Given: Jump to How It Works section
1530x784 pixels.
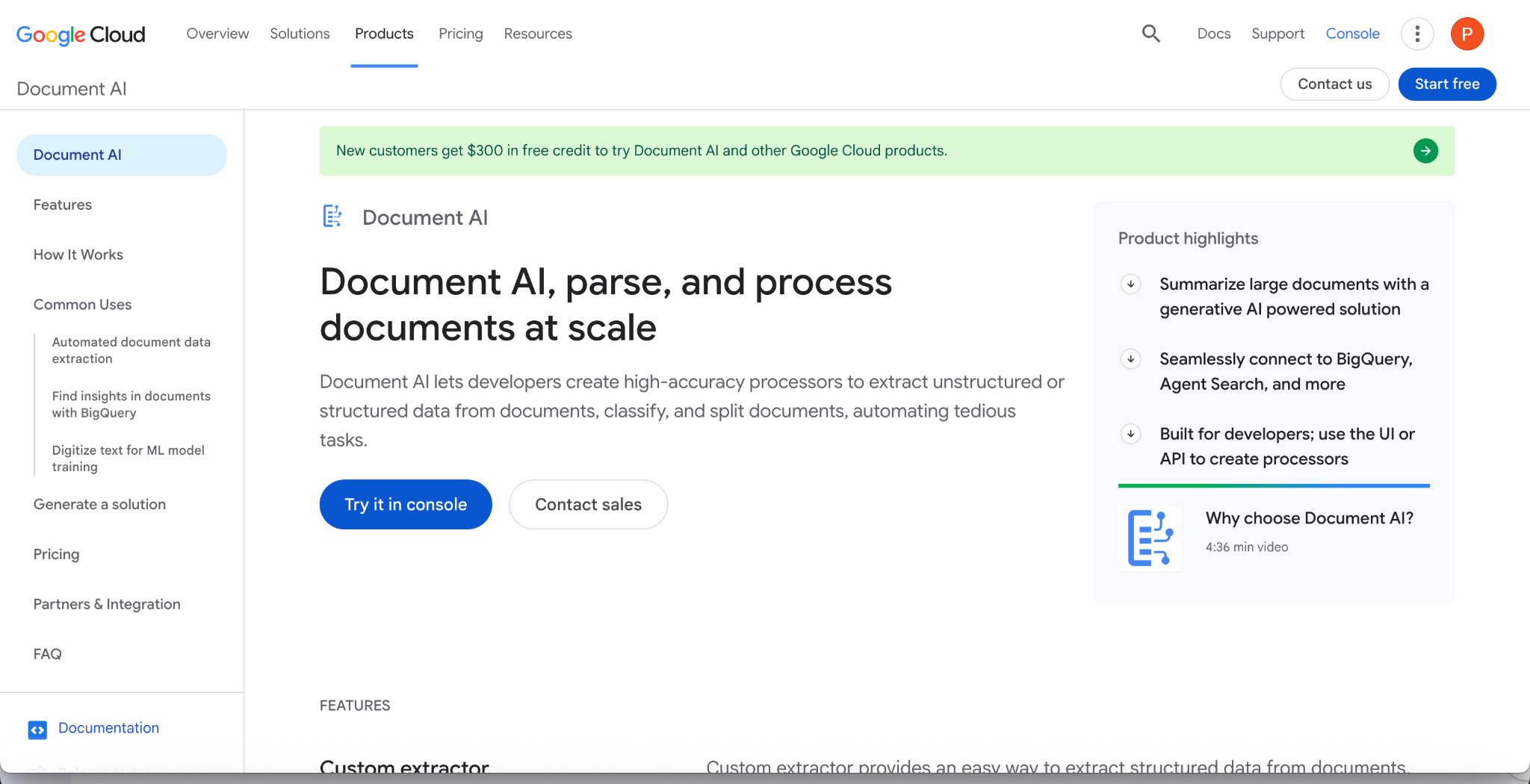Looking at the screenshot, I should [78, 255].
